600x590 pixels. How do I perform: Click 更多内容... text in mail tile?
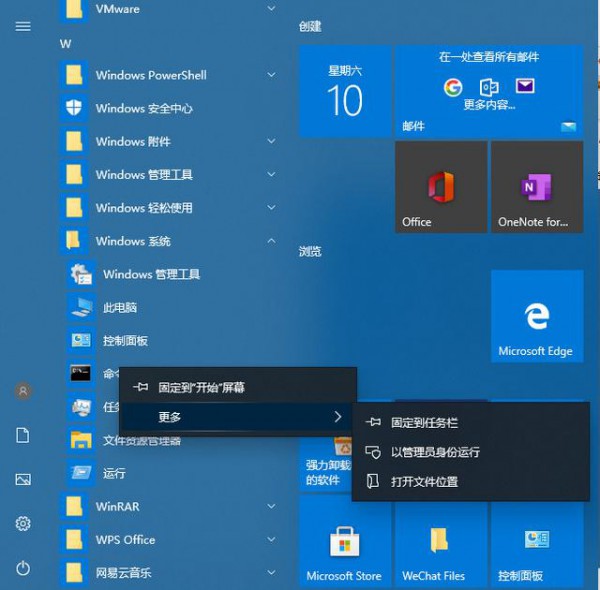pos(489,104)
